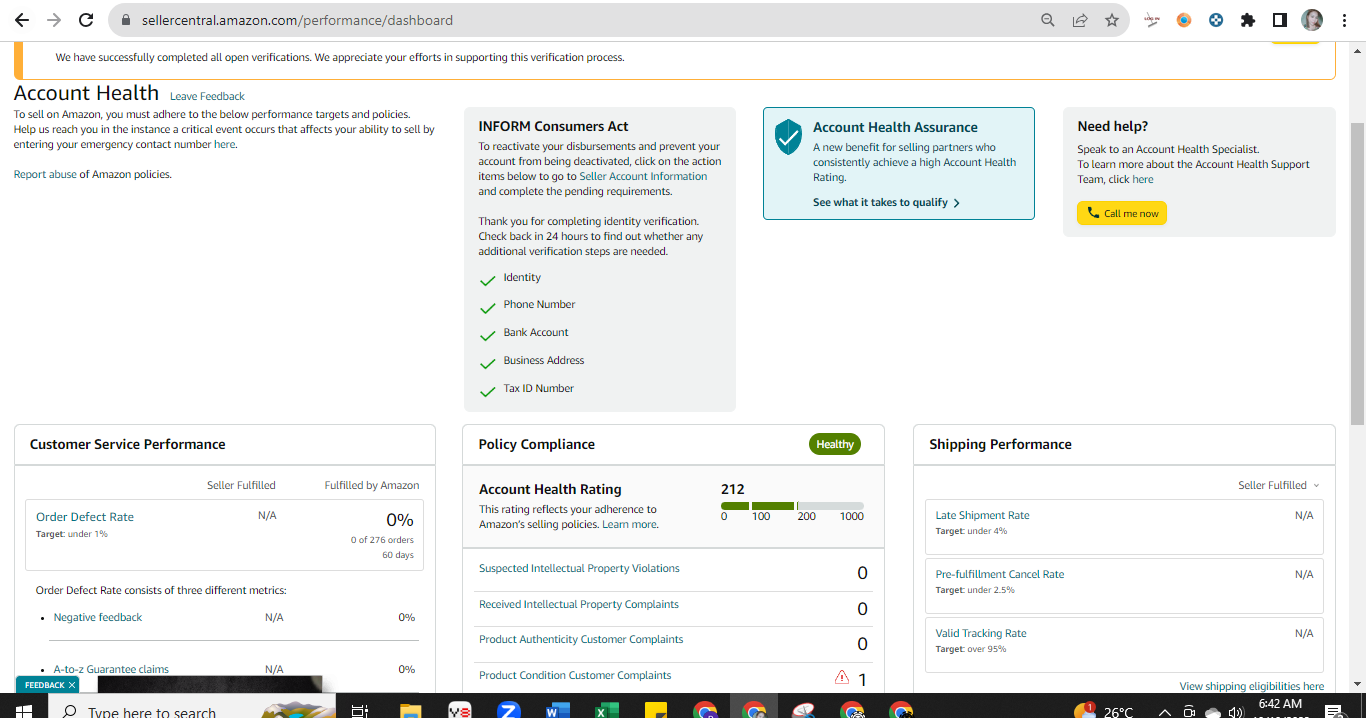Go back to the previous page
This screenshot has width=1366, height=718.
(x=22, y=20)
